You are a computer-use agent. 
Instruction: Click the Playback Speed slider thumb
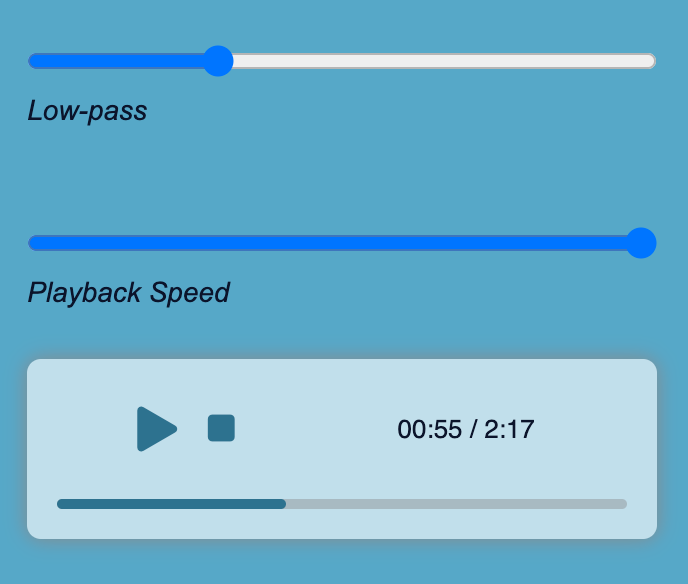tap(641, 243)
